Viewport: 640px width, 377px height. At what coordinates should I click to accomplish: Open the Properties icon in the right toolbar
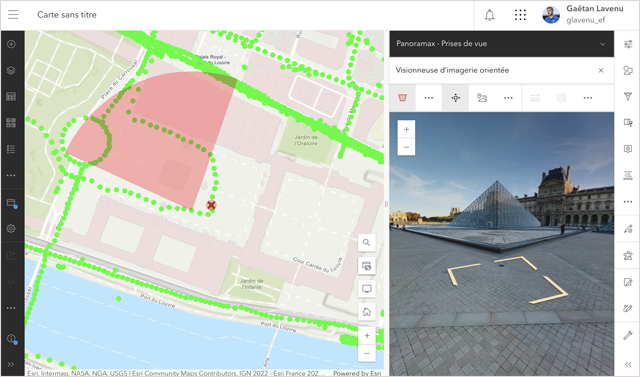point(628,44)
